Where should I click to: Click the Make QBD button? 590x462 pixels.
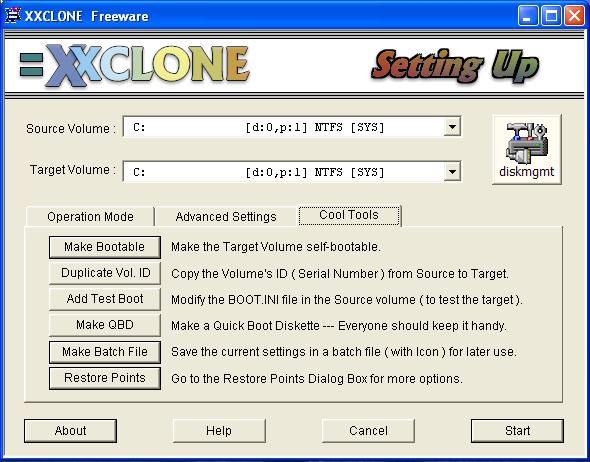(105, 325)
